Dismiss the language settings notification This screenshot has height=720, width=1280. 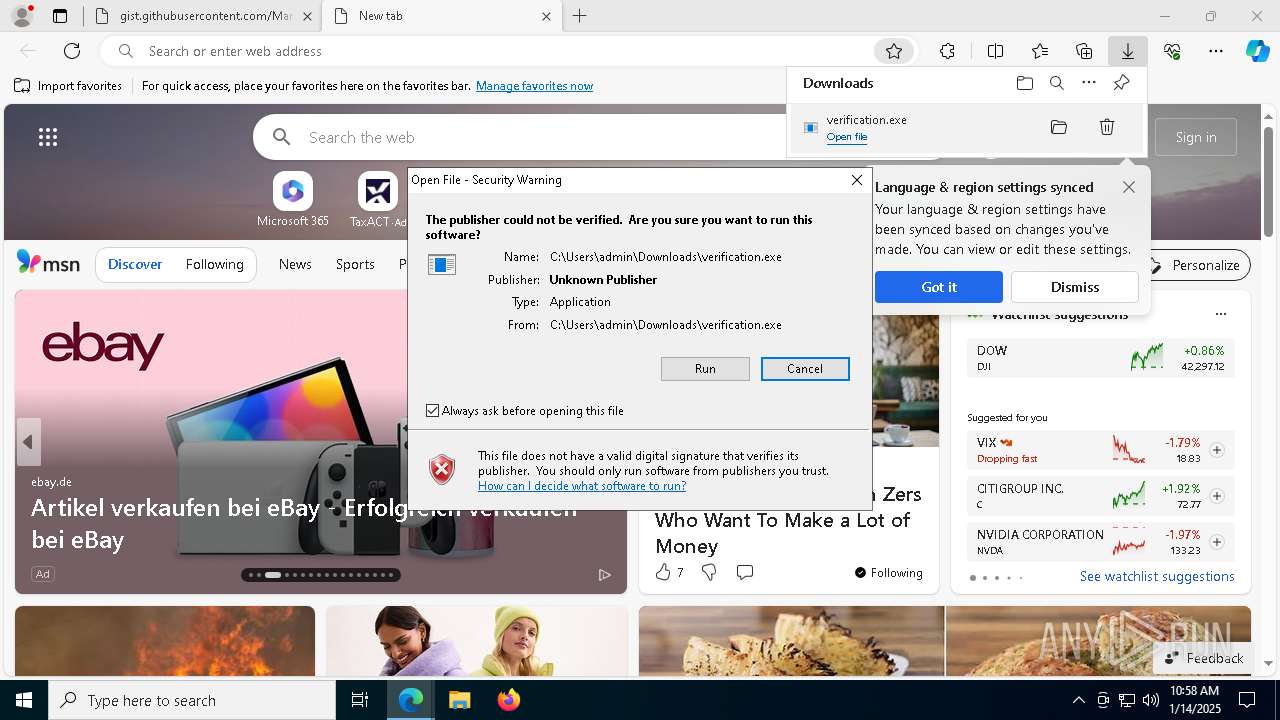pyautogui.click(x=1075, y=287)
